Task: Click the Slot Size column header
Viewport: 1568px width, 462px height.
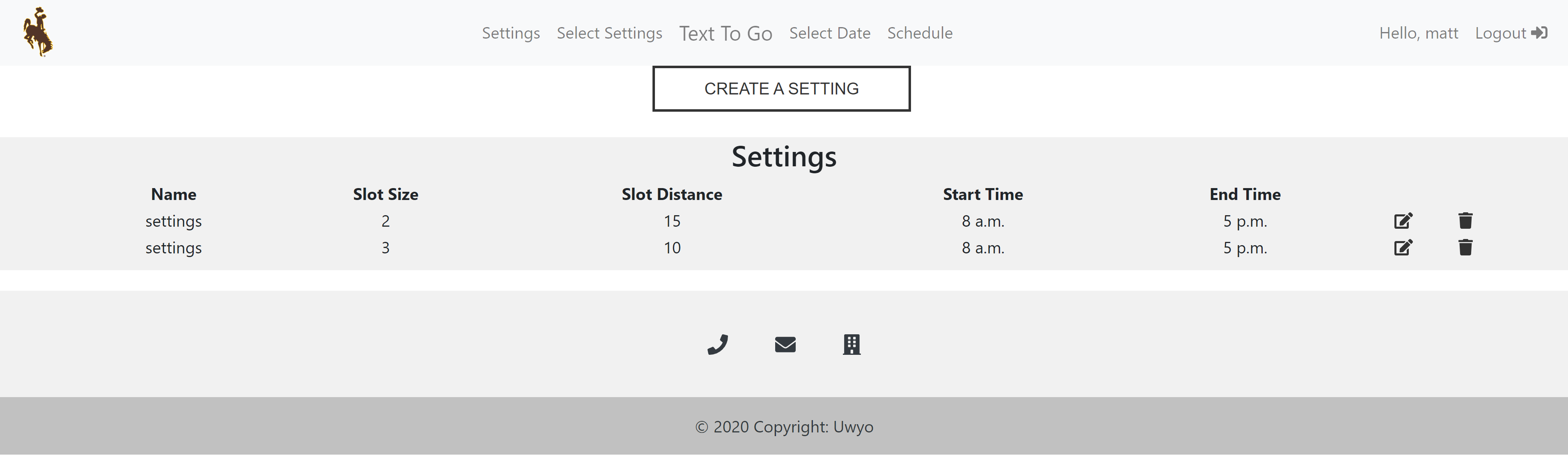Action: pos(385,194)
